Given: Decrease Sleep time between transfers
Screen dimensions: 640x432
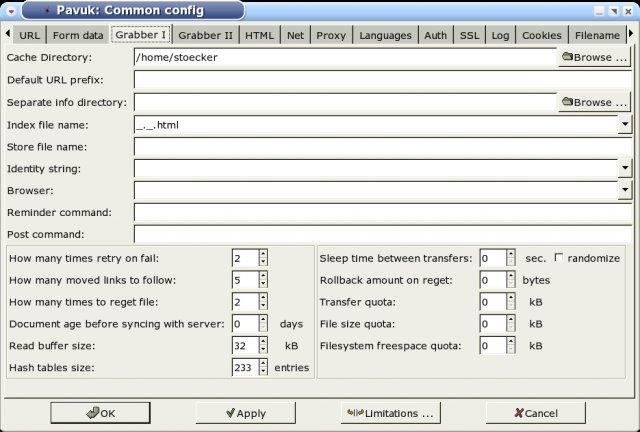Looking at the screenshot, I should point(511,263).
